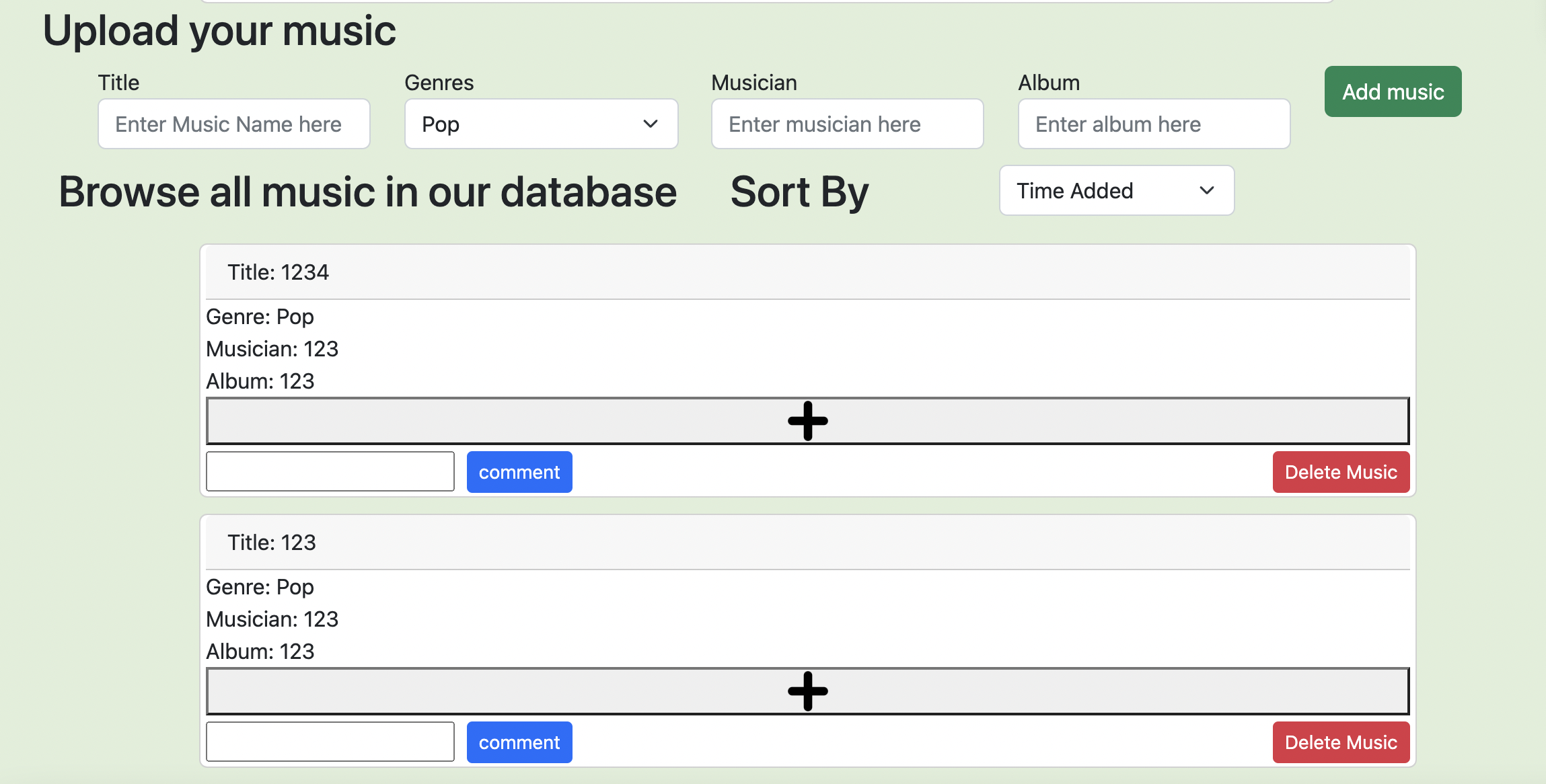Image resolution: width=1546 pixels, height=784 pixels.
Task: Delete the music titled 1234
Action: point(1340,472)
